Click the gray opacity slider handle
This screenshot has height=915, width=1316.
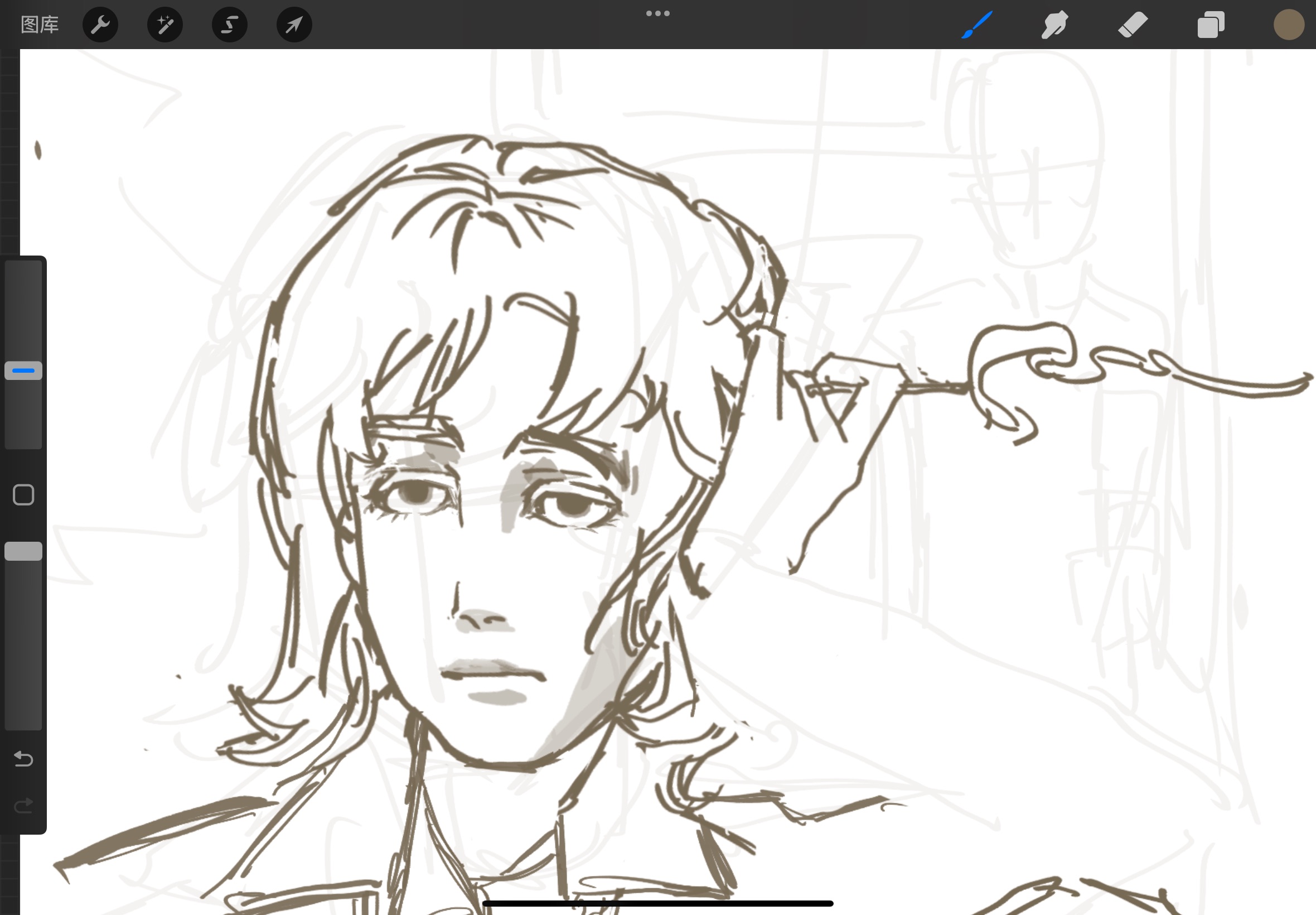(x=23, y=551)
